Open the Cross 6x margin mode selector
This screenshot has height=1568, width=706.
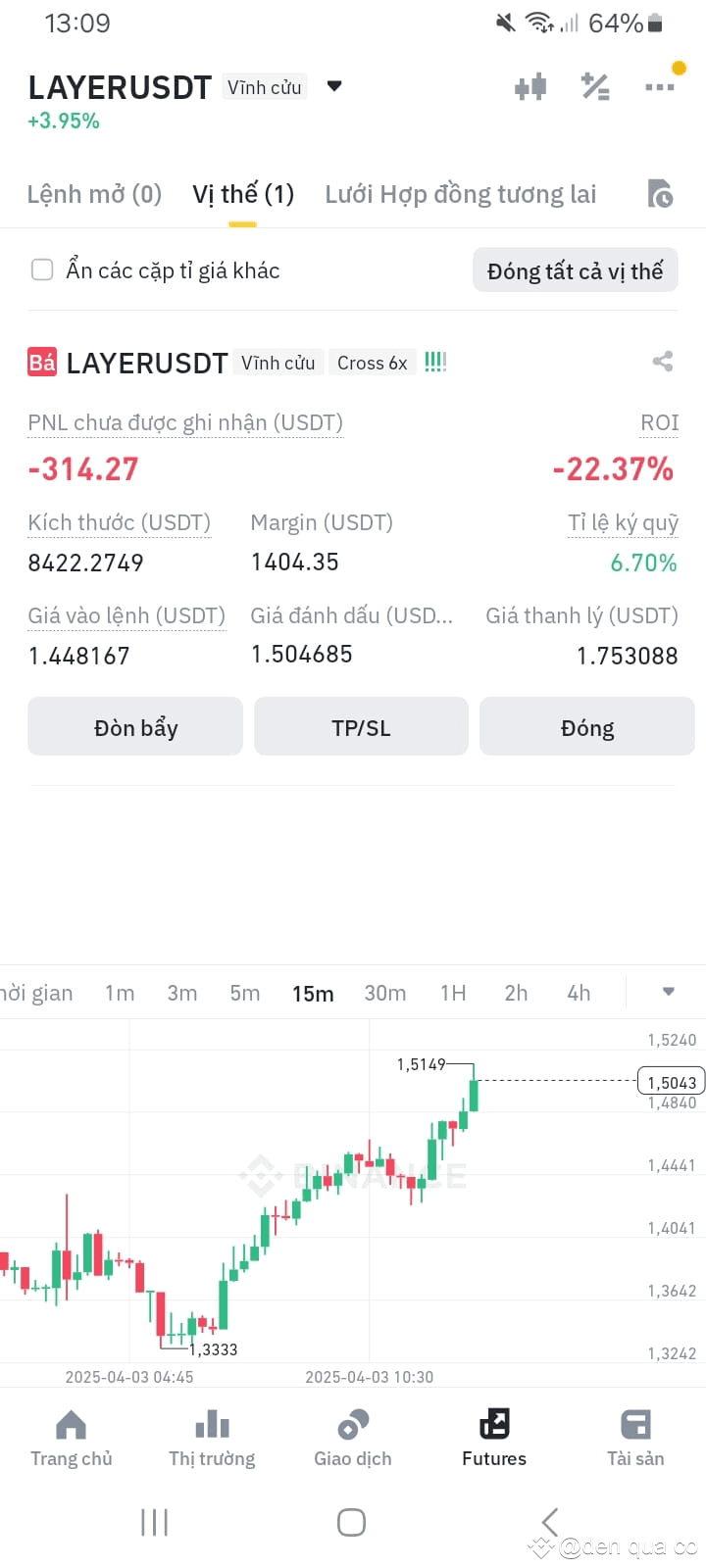click(x=373, y=363)
